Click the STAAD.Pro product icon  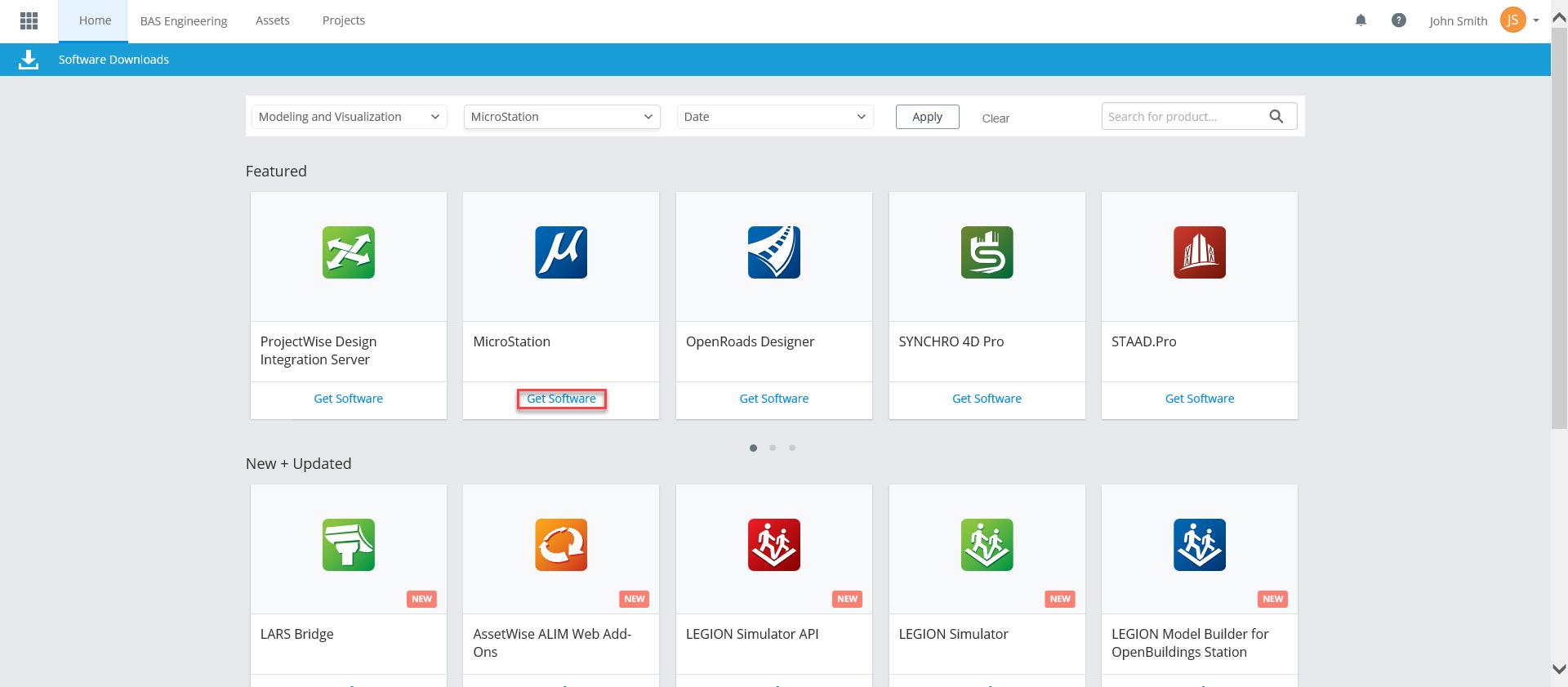(x=1200, y=252)
